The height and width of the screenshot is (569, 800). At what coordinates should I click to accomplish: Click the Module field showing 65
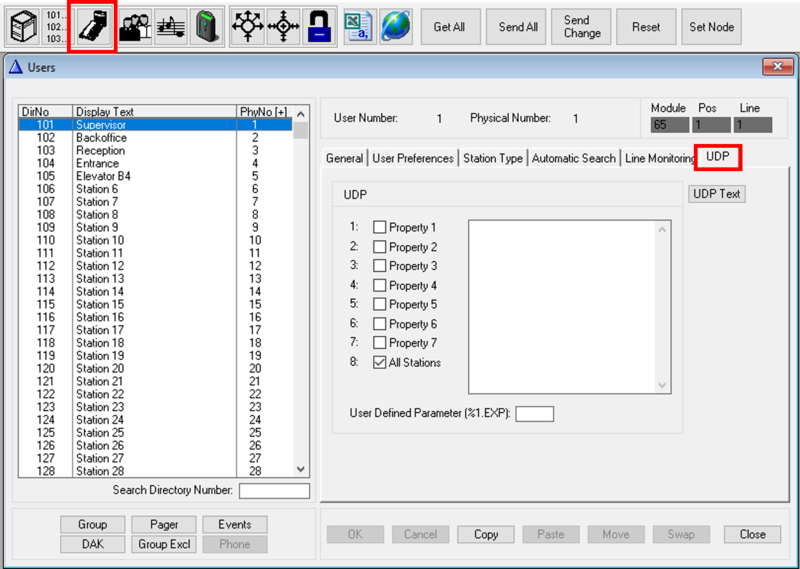click(x=669, y=125)
